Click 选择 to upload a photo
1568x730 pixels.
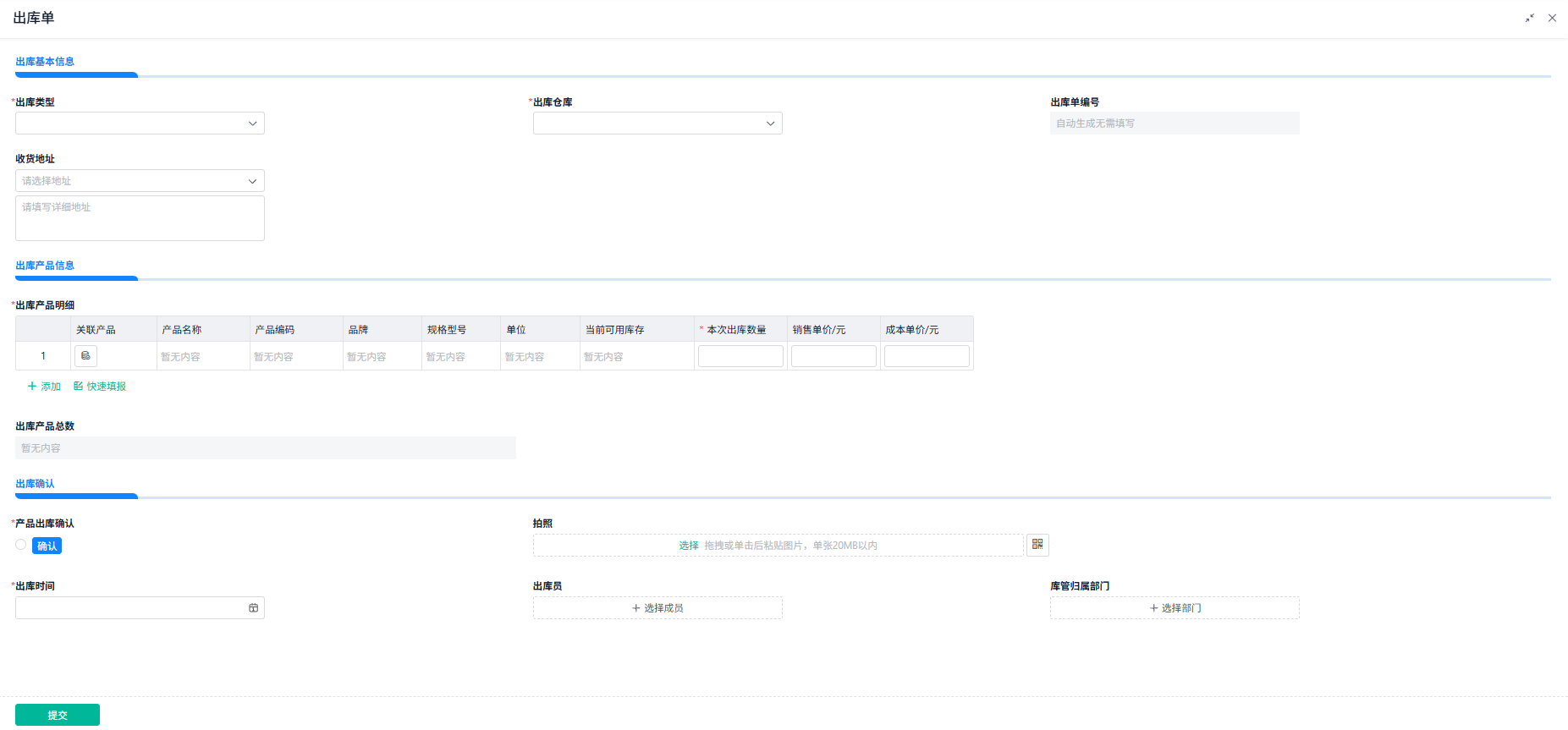689,546
